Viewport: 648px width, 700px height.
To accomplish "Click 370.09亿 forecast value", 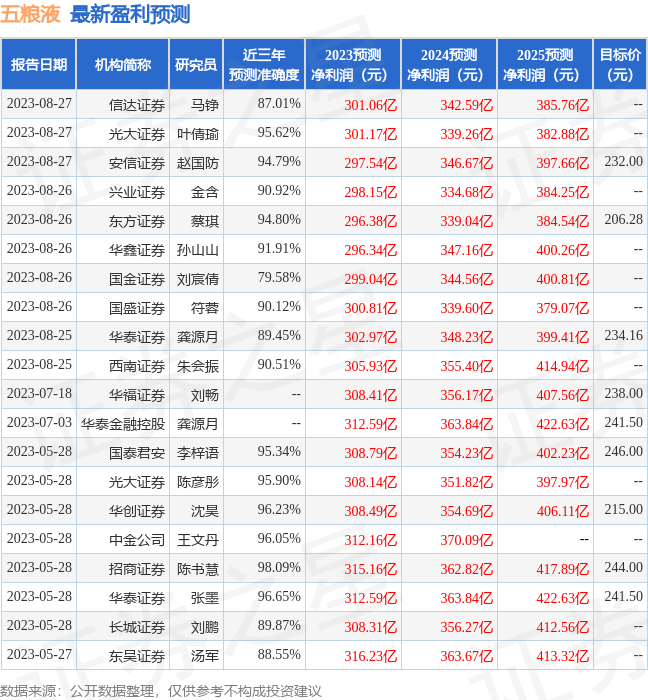I will tap(467, 541).
